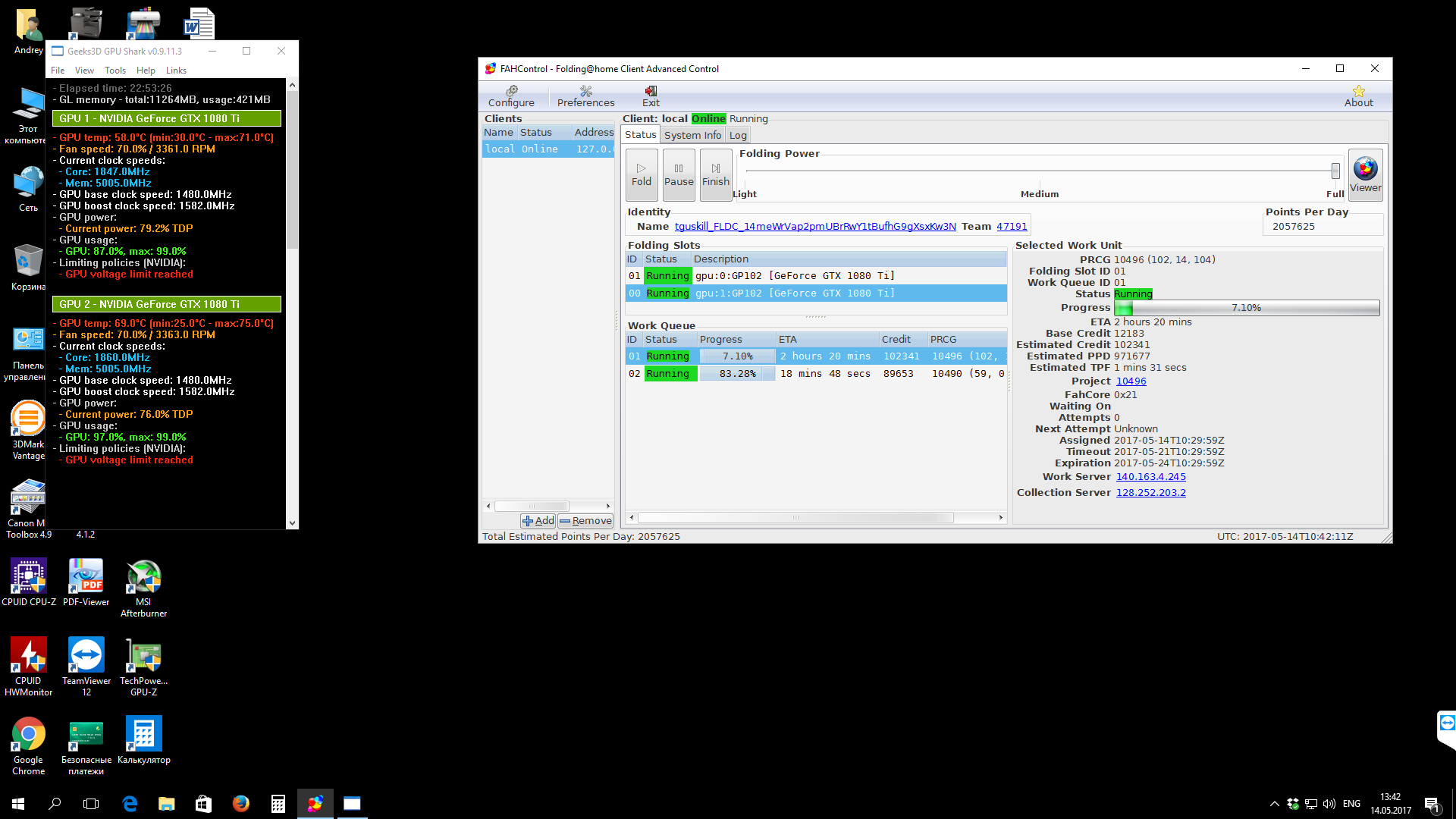Click the Folding Power slider handle
The height and width of the screenshot is (819, 1456).
(x=1335, y=171)
